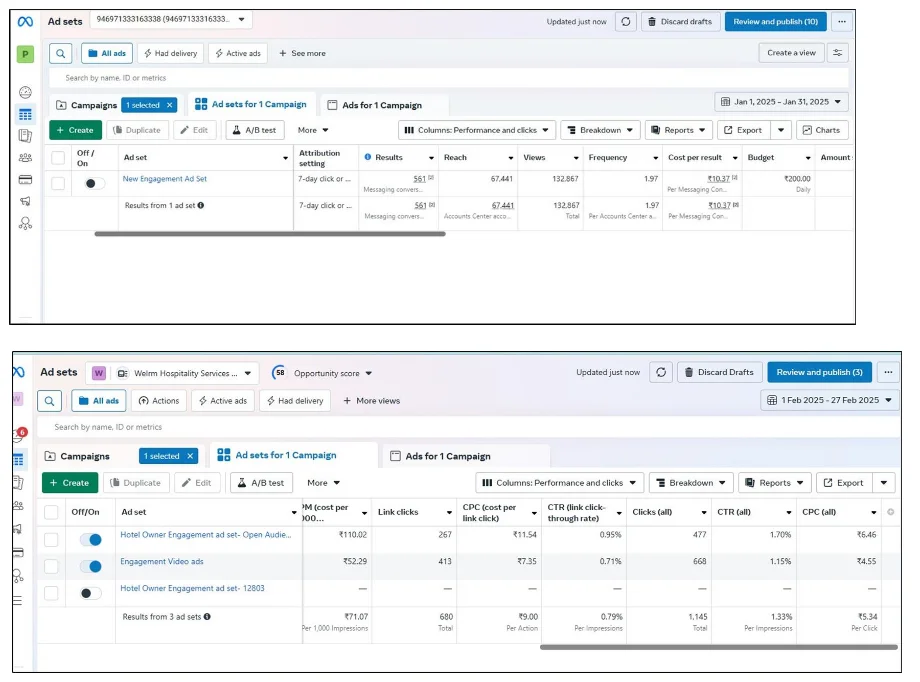920x682 pixels.
Task: Enable Hotel Owner Engagement ad set- 12803 toggle
Action: coord(91,593)
